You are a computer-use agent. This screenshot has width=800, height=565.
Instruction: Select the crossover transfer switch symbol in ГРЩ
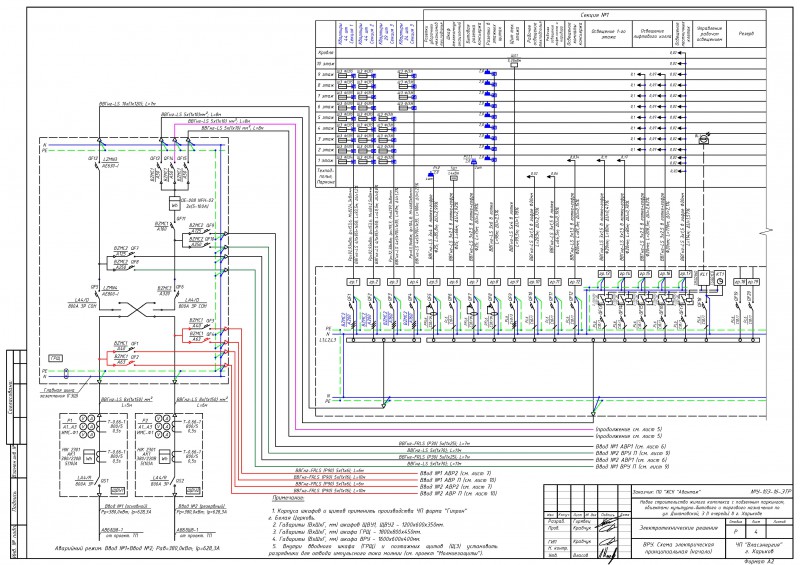[x=135, y=309]
